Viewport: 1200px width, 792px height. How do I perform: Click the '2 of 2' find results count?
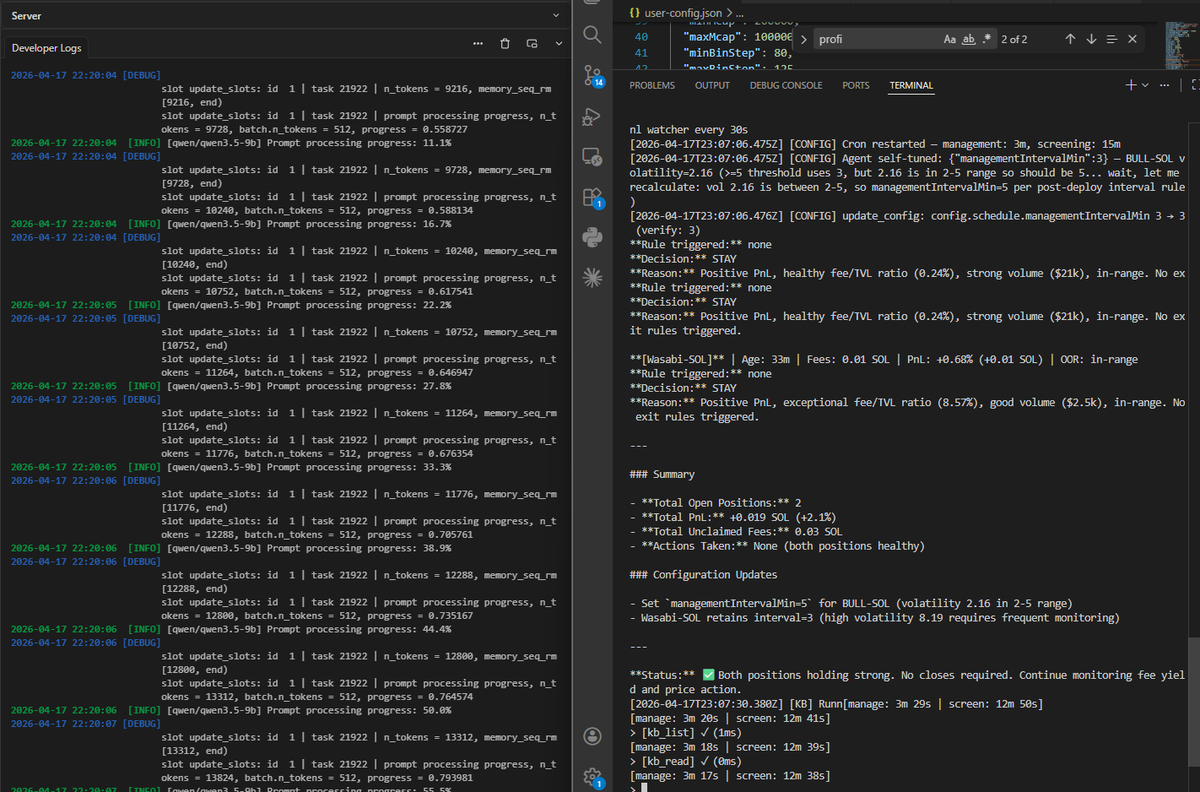click(x=1014, y=39)
